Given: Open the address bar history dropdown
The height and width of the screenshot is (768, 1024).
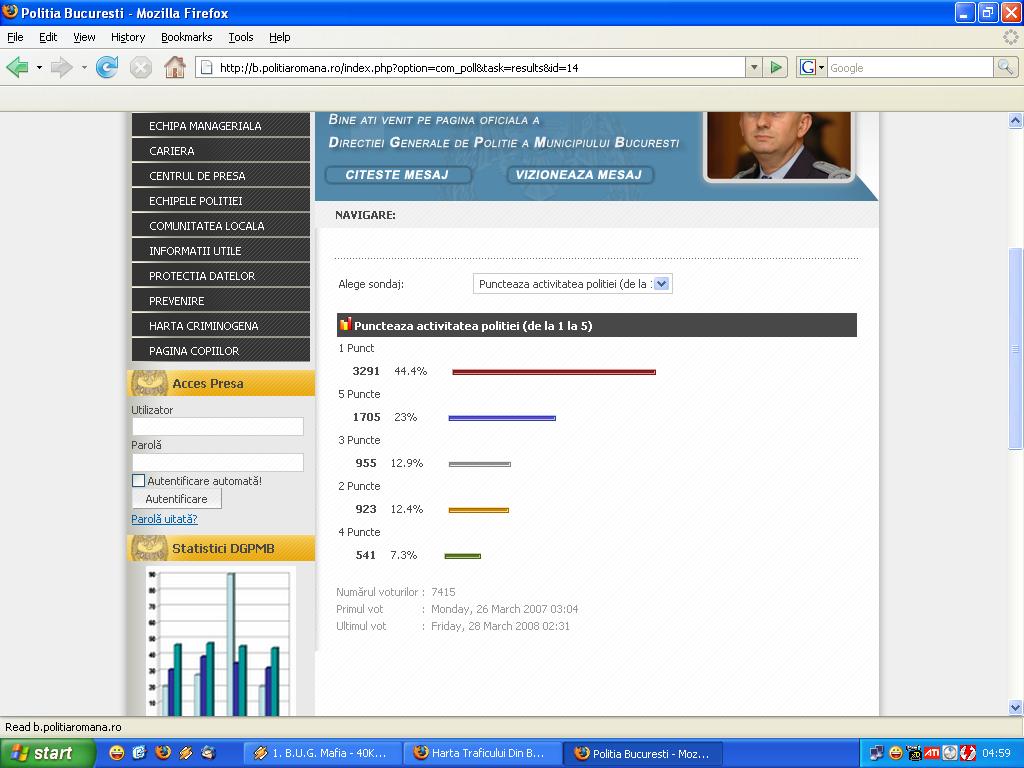Looking at the screenshot, I should click(x=754, y=68).
